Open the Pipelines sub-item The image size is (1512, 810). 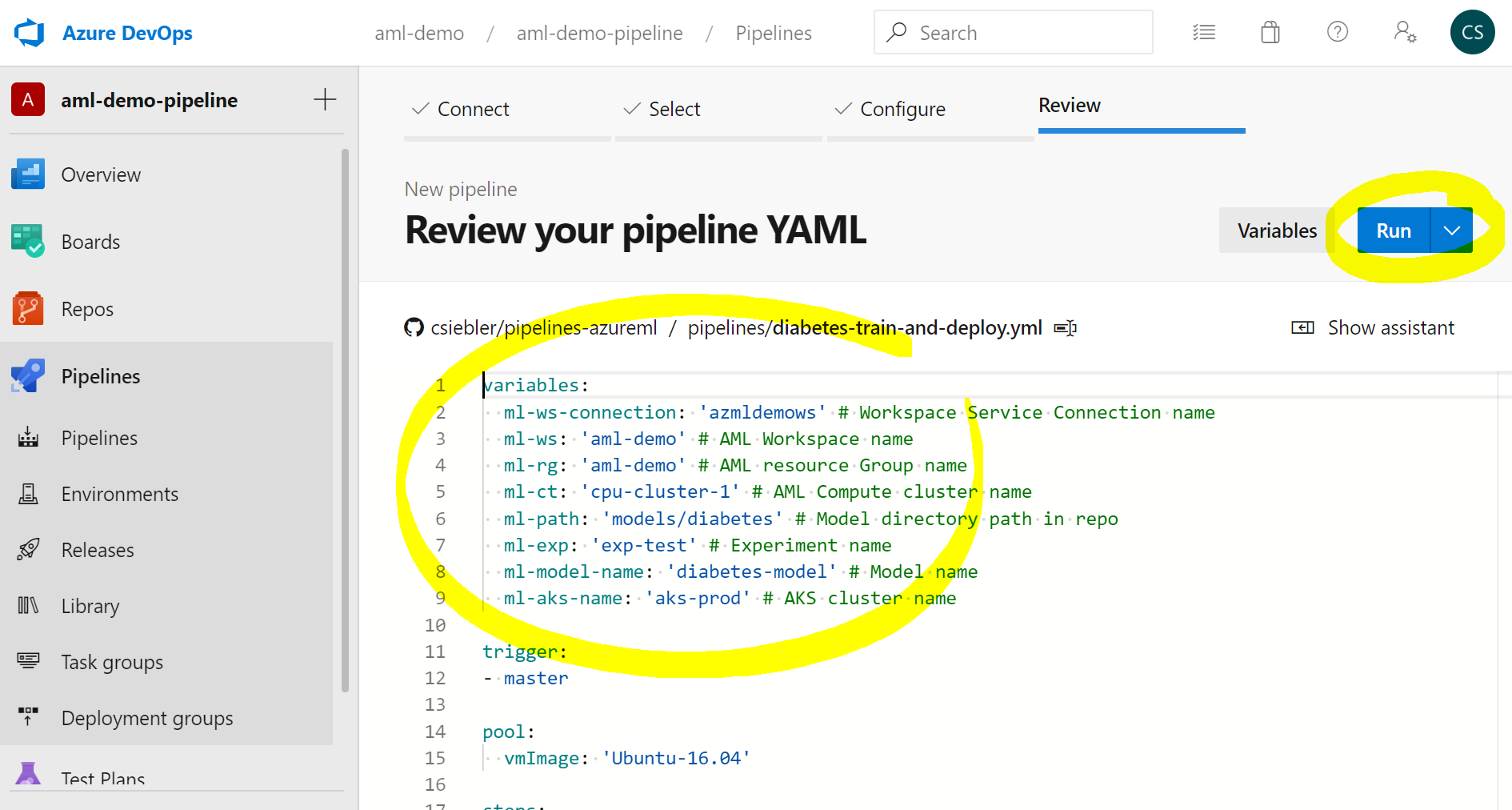pyautogui.click(x=166, y=438)
